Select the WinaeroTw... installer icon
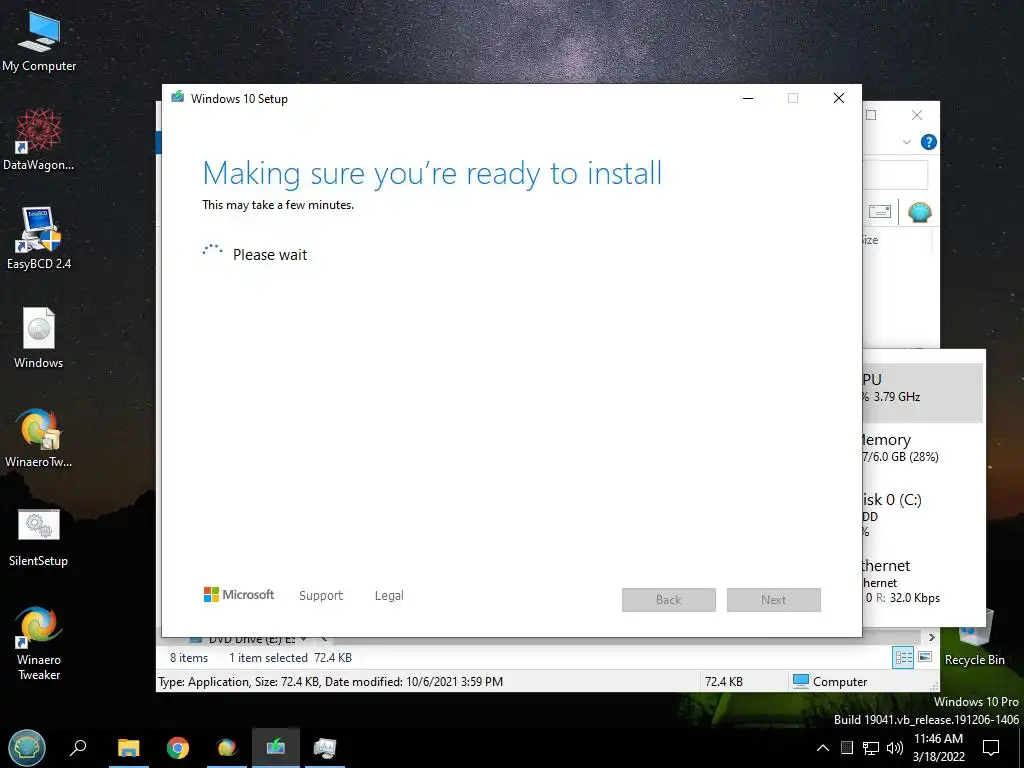The width and height of the screenshot is (1024, 768). click(39, 436)
